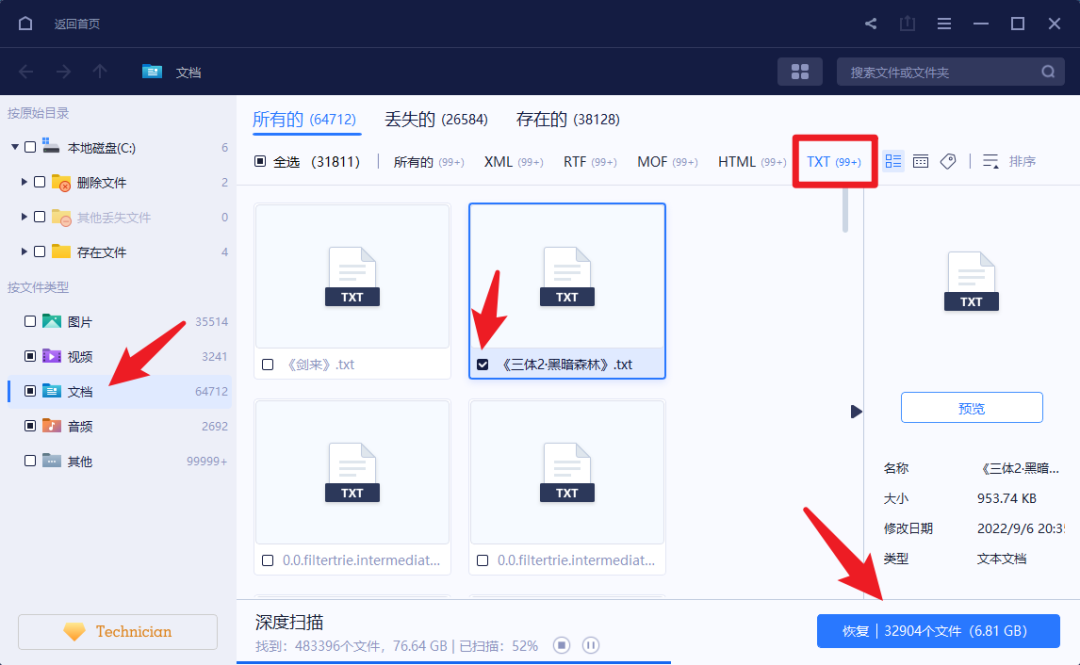
Task: Click 返回首页 return home link
Action: click(77, 24)
